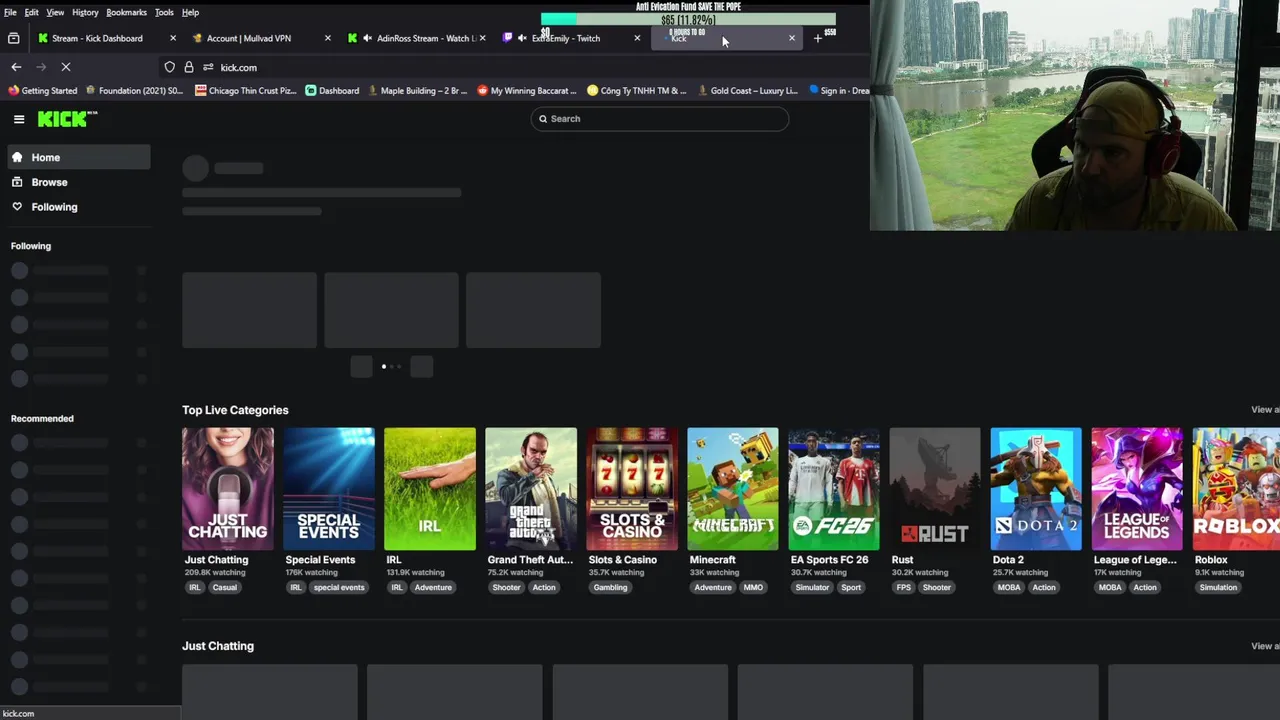Screen dimensions: 1280x720
Task: Open the View menu
Action: pyautogui.click(x=55, y=12)
